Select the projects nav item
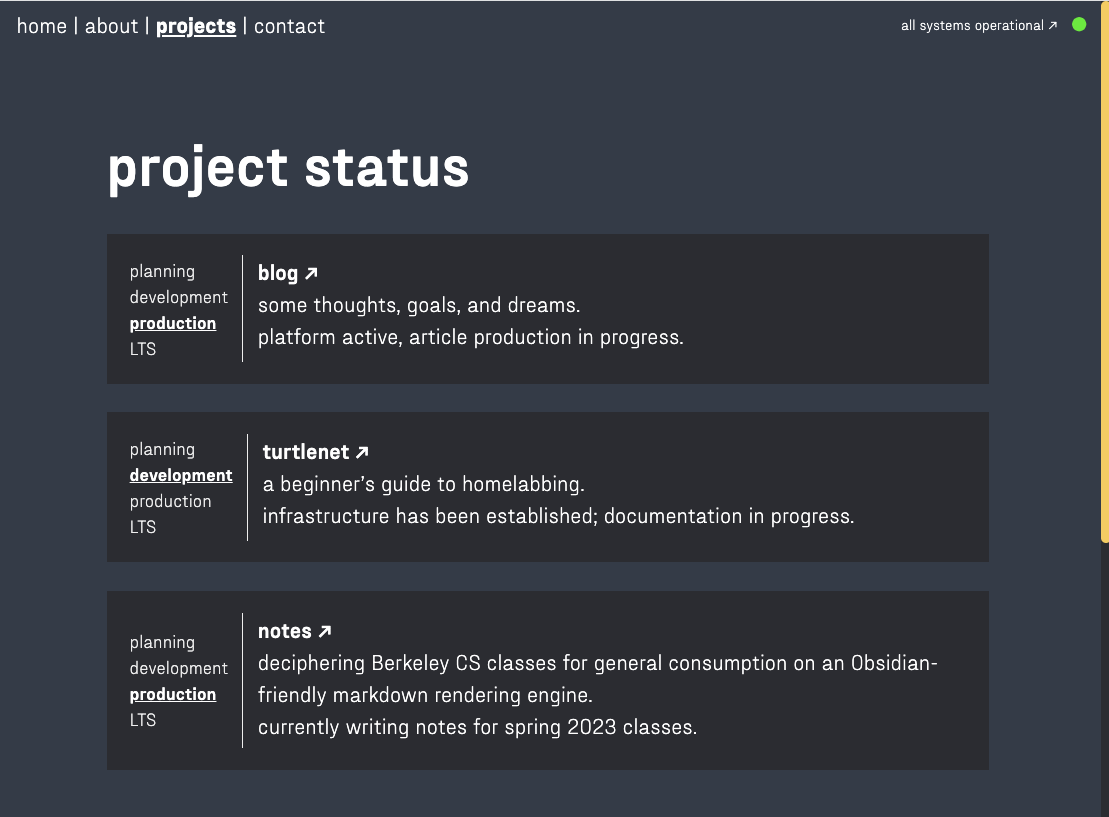The height and width of the screenshot is (817, 1109). click(x=196, y=26)
